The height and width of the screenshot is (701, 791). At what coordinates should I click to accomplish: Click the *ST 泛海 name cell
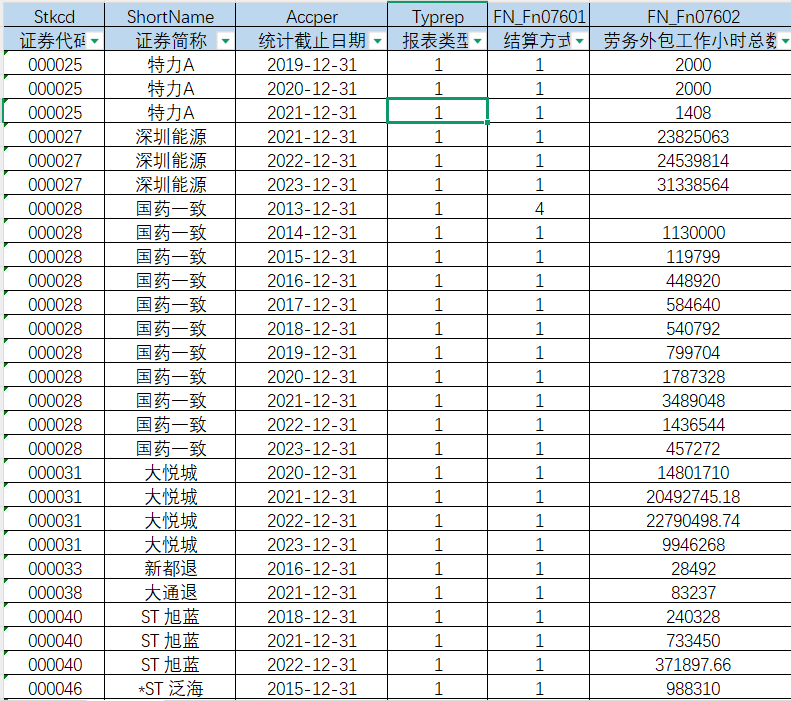click(171, 689)
